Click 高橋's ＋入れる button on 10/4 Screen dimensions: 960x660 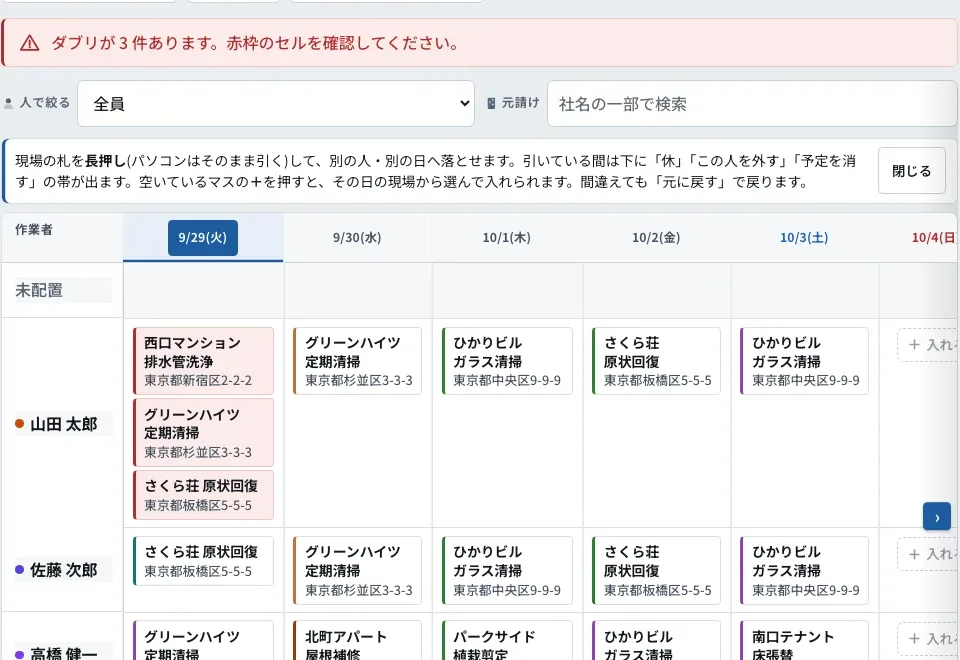928,639
